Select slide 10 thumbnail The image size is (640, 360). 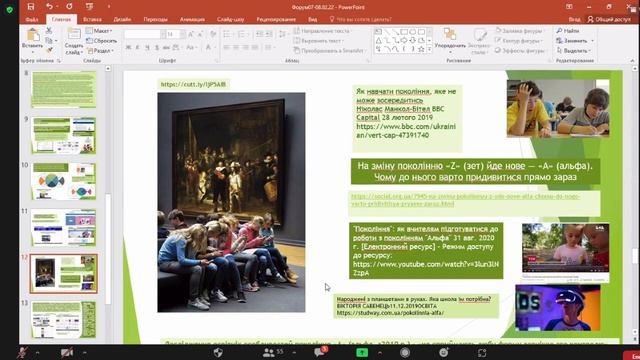64,181
